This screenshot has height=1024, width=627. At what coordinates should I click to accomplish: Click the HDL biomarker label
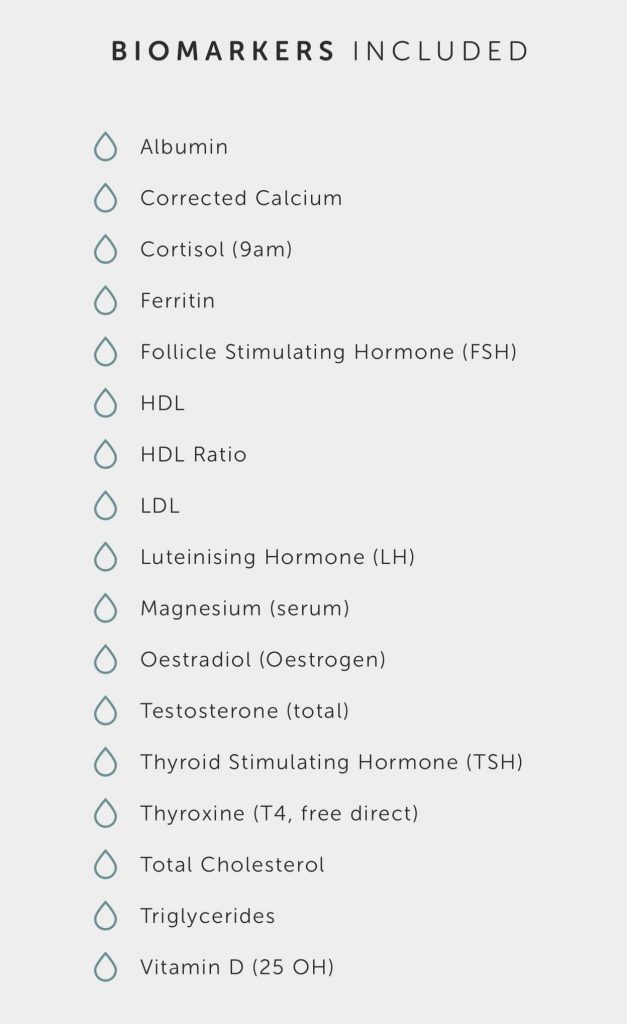[162, 404]
